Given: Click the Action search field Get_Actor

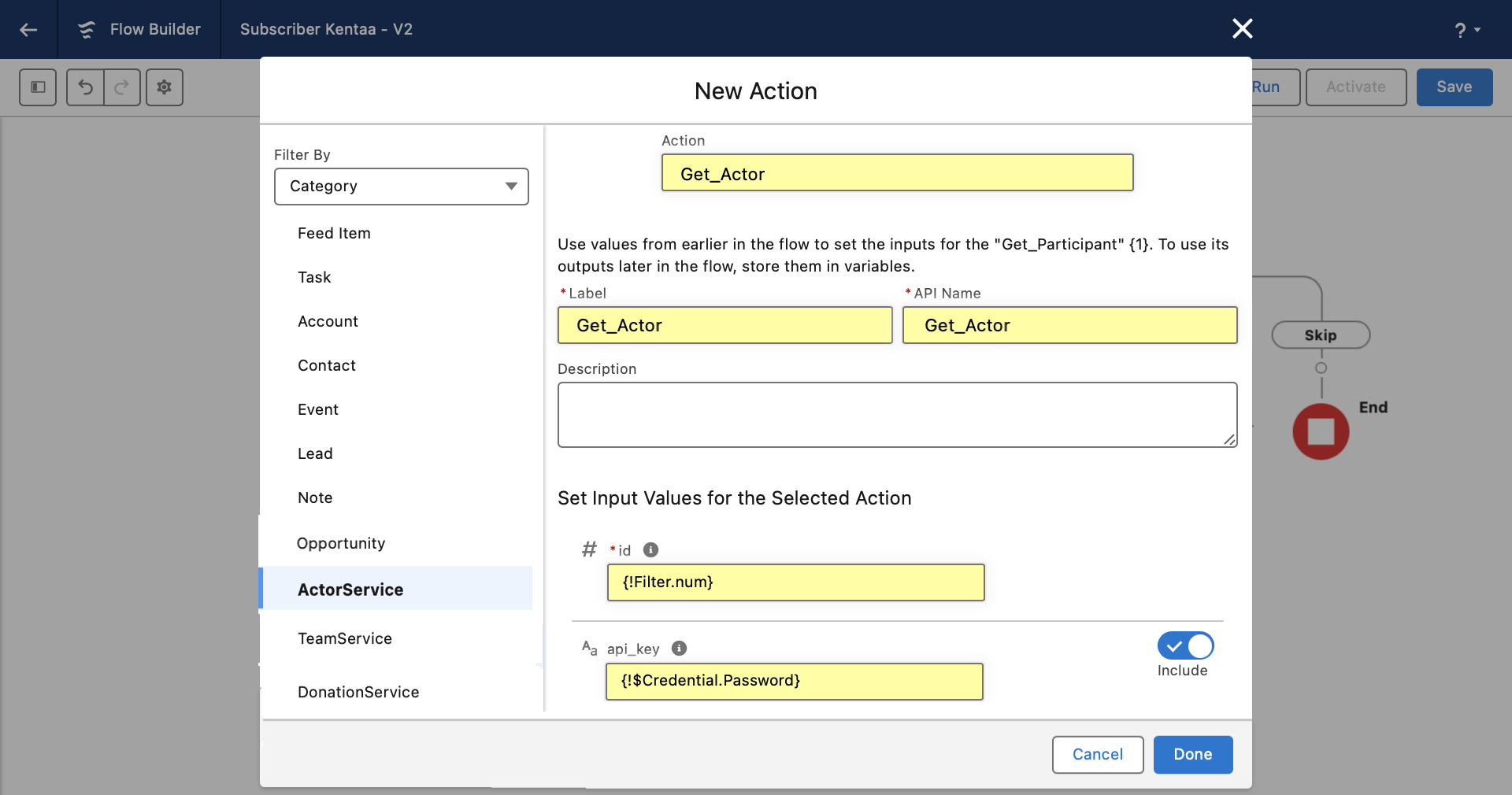Looking at the screenshot, I should tap(897, 173).
